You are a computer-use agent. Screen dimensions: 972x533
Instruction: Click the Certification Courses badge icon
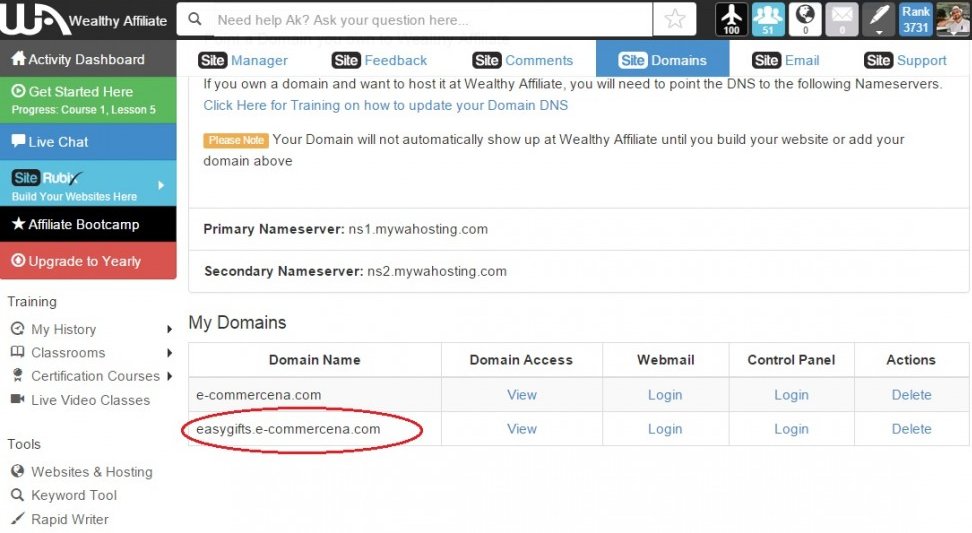pos(17,375)
